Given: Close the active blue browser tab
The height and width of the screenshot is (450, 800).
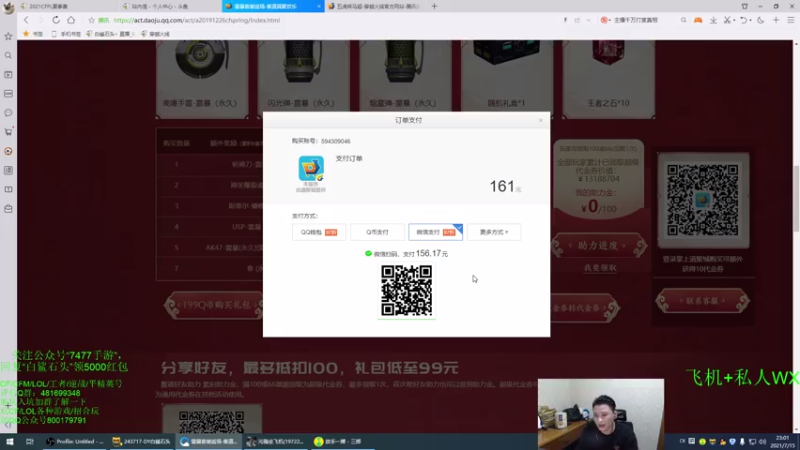Looking at the screenshot, I should point(319,6).
